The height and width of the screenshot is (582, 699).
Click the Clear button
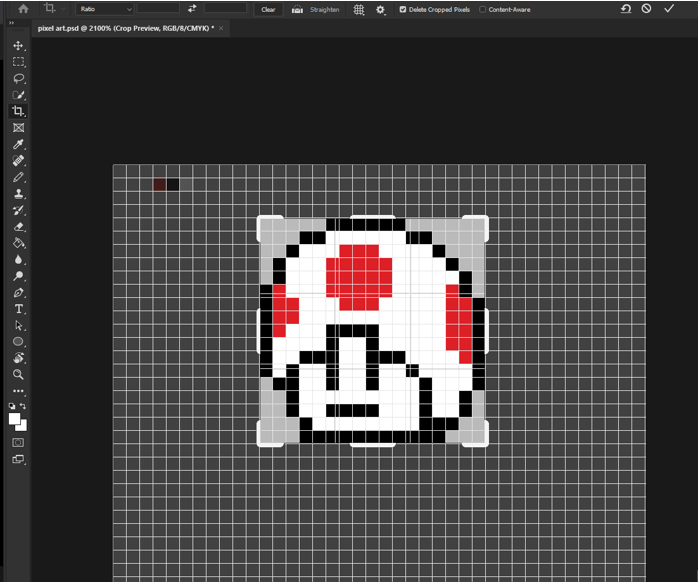[x=268, y=9]
